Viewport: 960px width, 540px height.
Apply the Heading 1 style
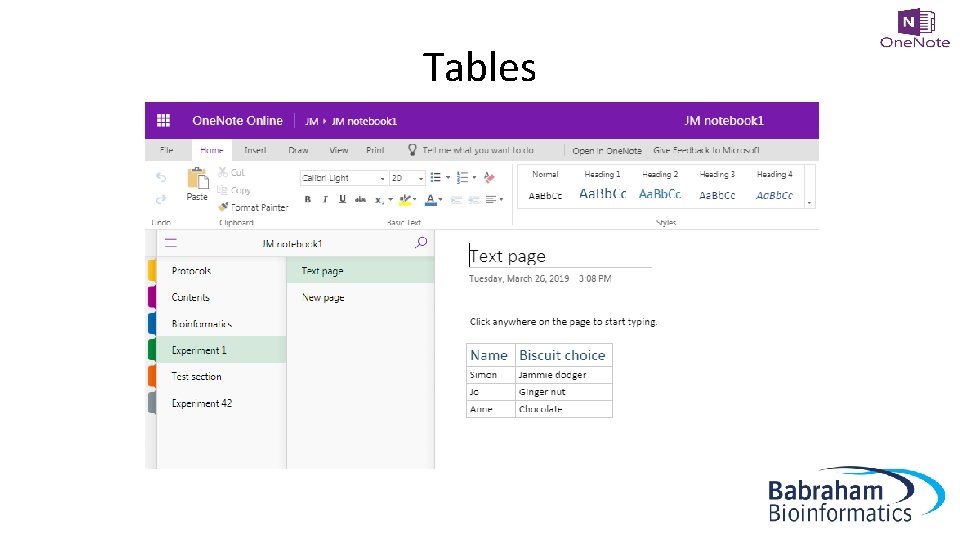point(602,186)
